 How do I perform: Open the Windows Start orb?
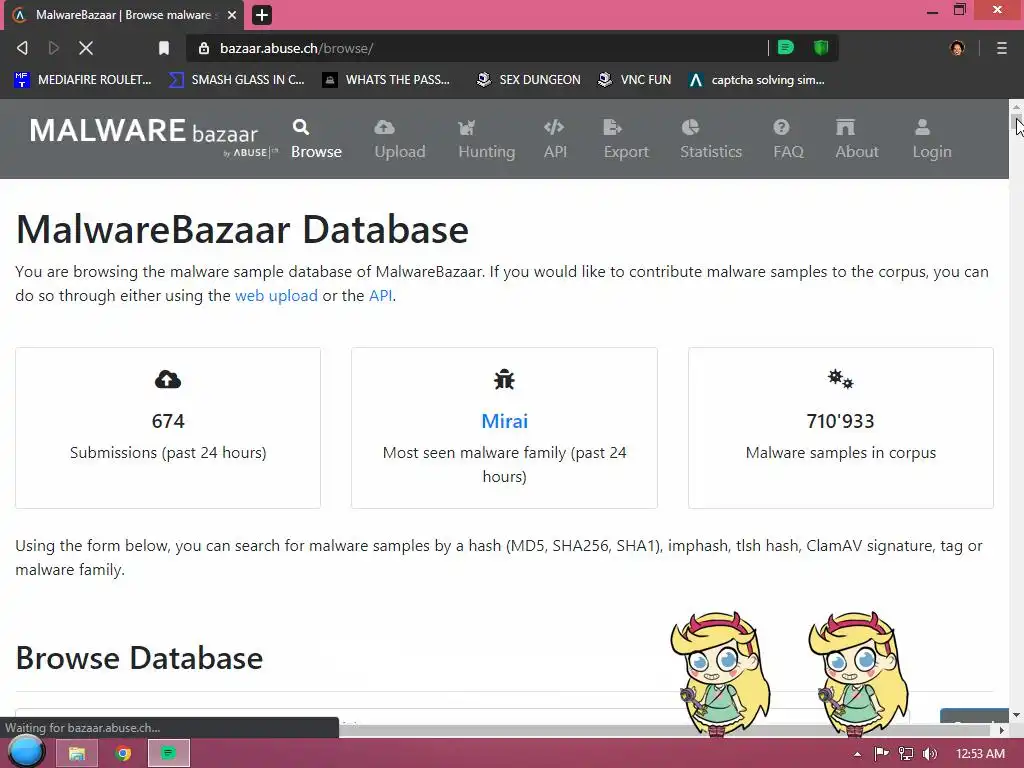[25, 752]
